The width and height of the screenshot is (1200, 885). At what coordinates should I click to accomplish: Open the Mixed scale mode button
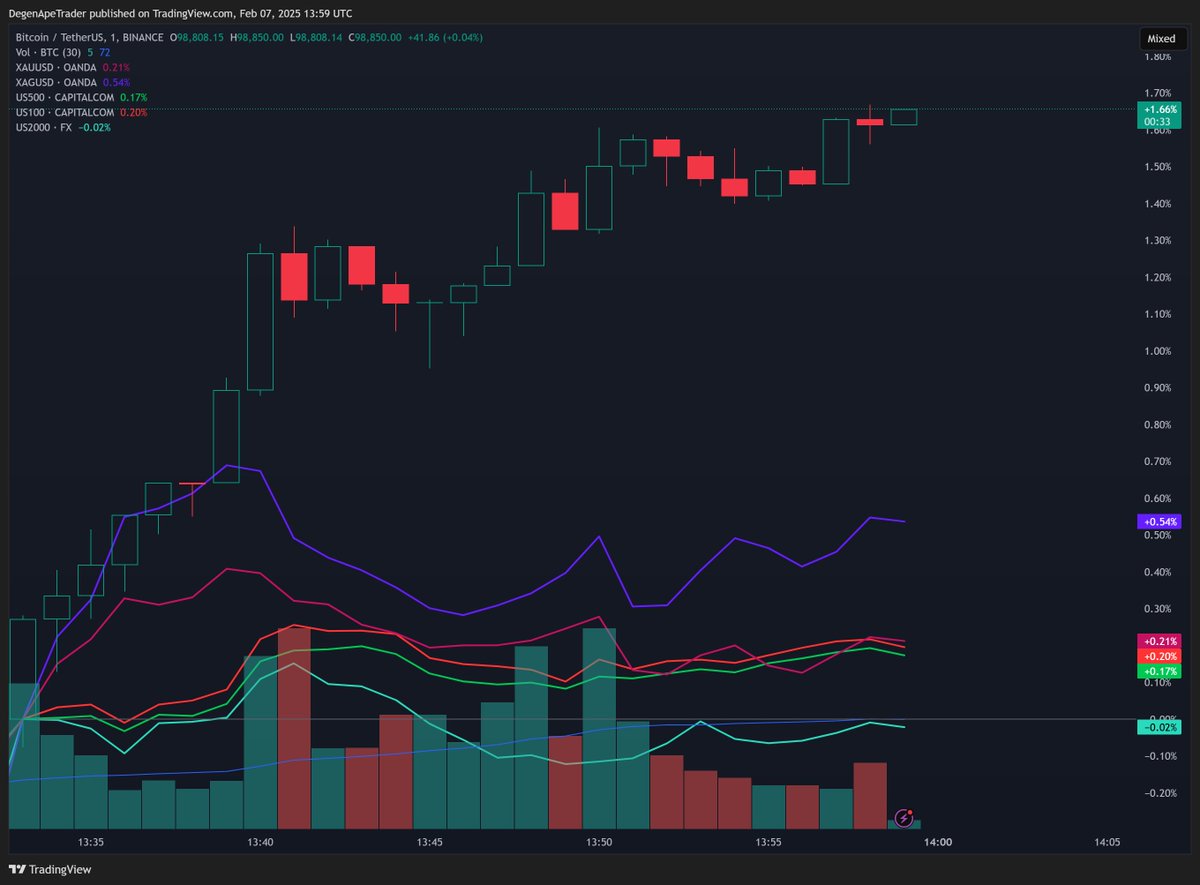(1161, 39)
